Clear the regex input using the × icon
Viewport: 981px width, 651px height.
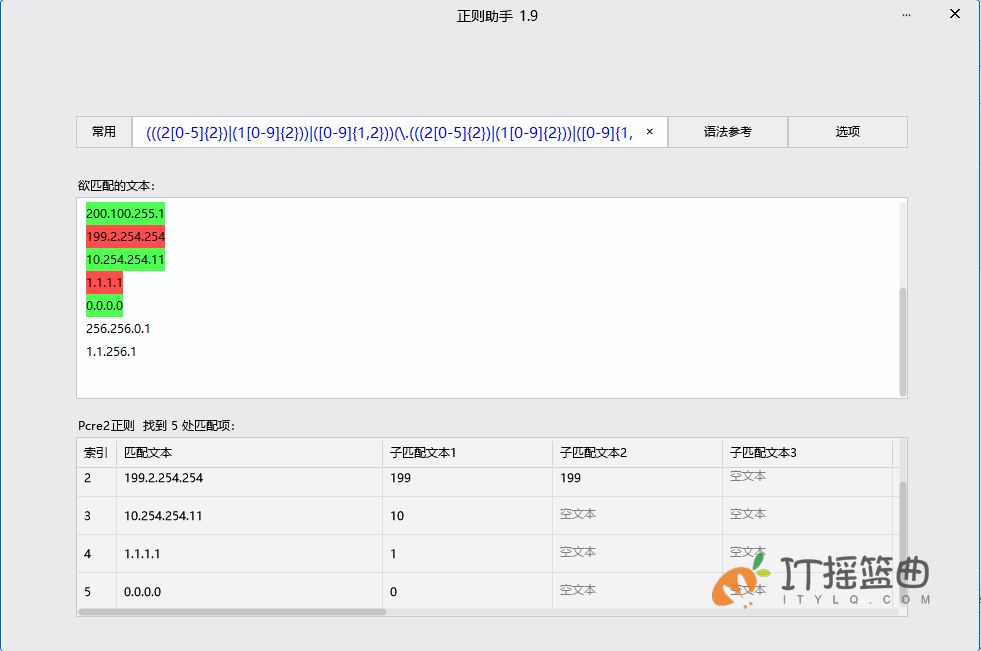point(649,131)
